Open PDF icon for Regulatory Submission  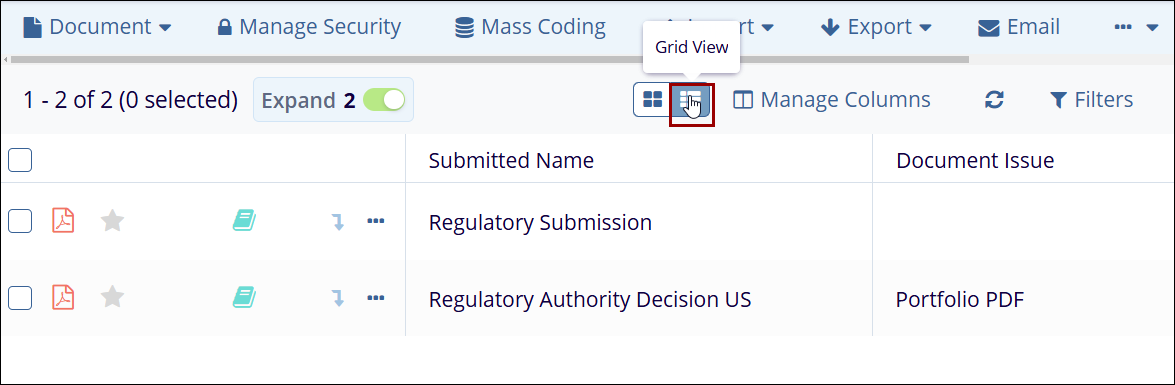pyautogui.click(x=63, y=221)
